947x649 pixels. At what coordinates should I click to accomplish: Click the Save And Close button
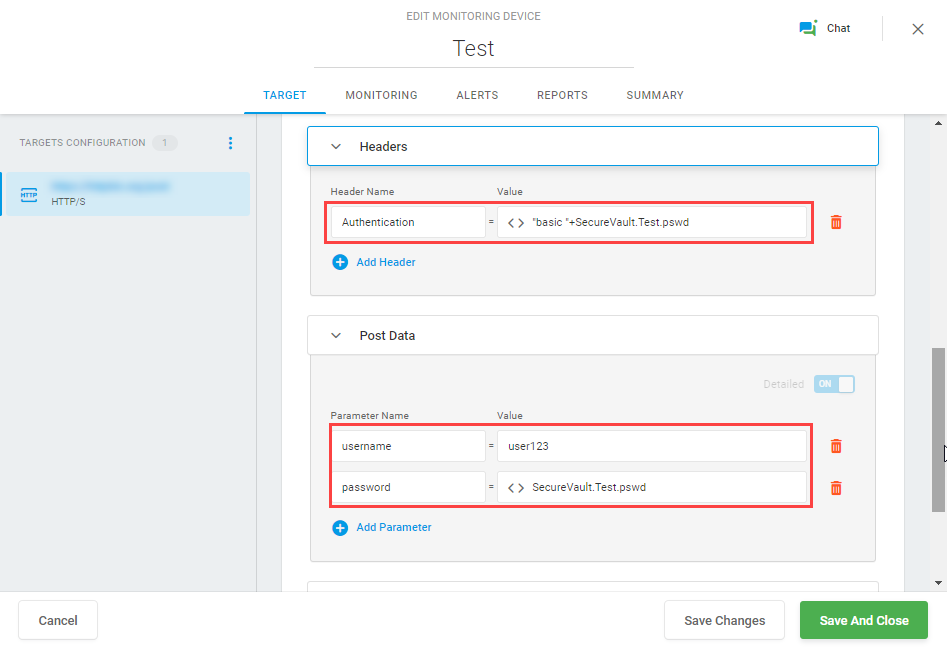coord(863,620)
